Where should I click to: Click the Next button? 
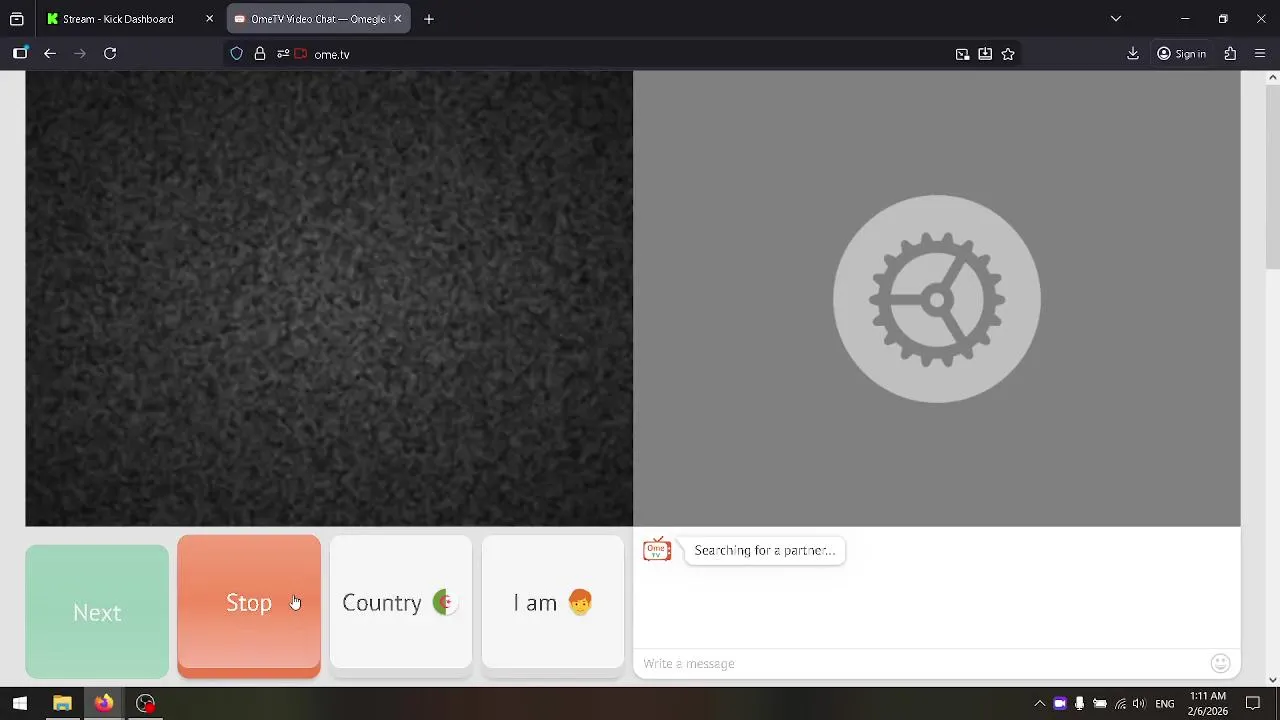pos(97,612)
